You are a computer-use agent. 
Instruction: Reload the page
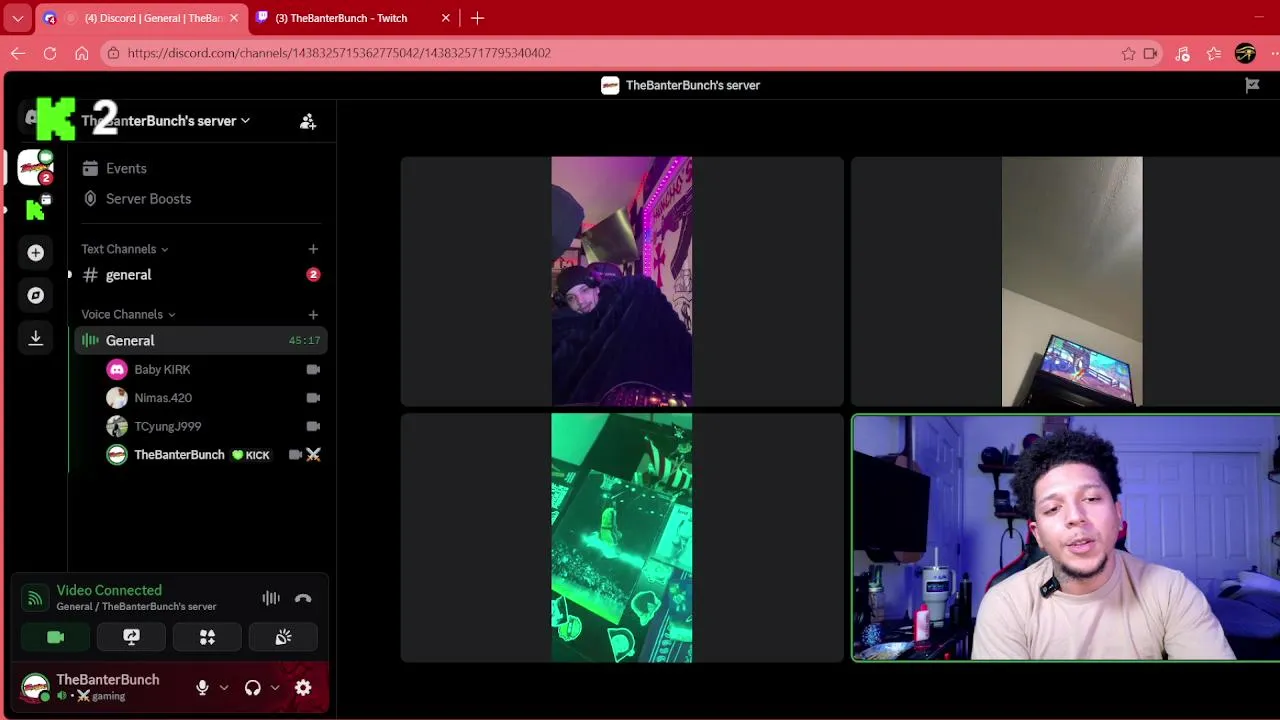50,53
